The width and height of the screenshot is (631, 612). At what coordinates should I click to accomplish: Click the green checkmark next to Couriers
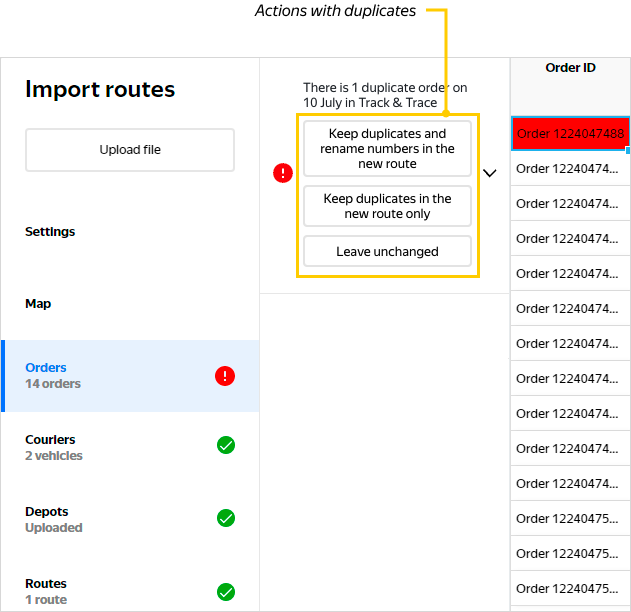click(226, 446)
